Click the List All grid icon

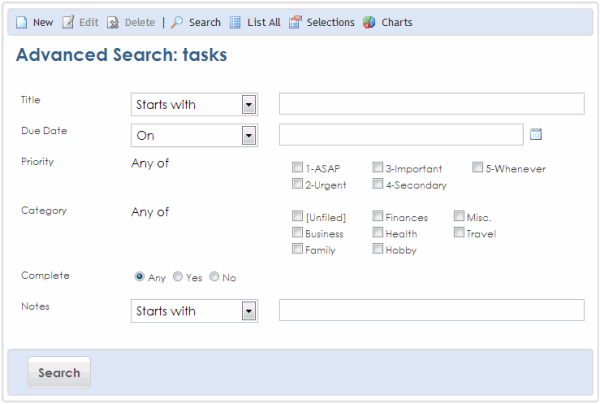[x=235, y=23]
